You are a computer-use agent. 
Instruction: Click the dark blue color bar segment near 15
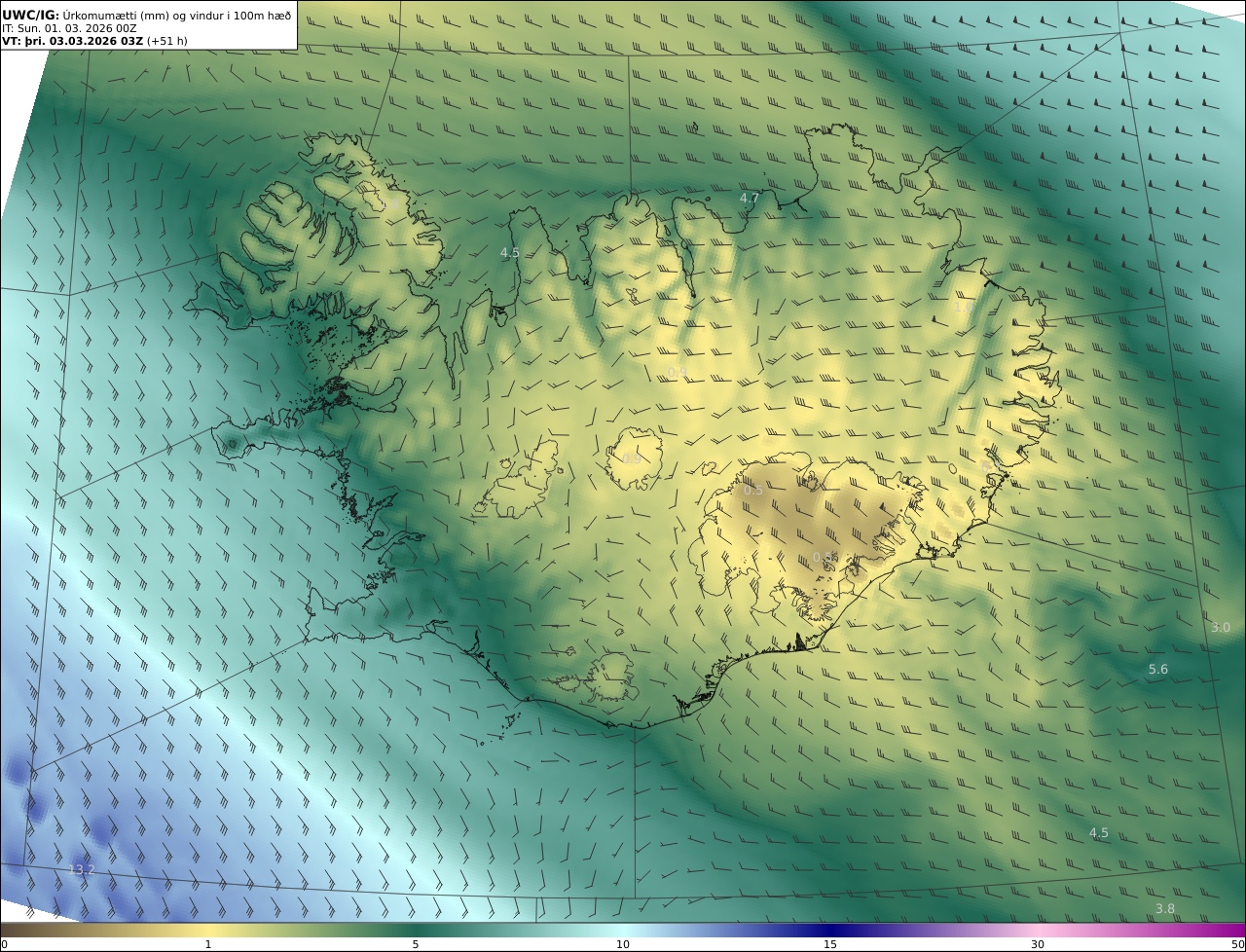tap(830, 930)
